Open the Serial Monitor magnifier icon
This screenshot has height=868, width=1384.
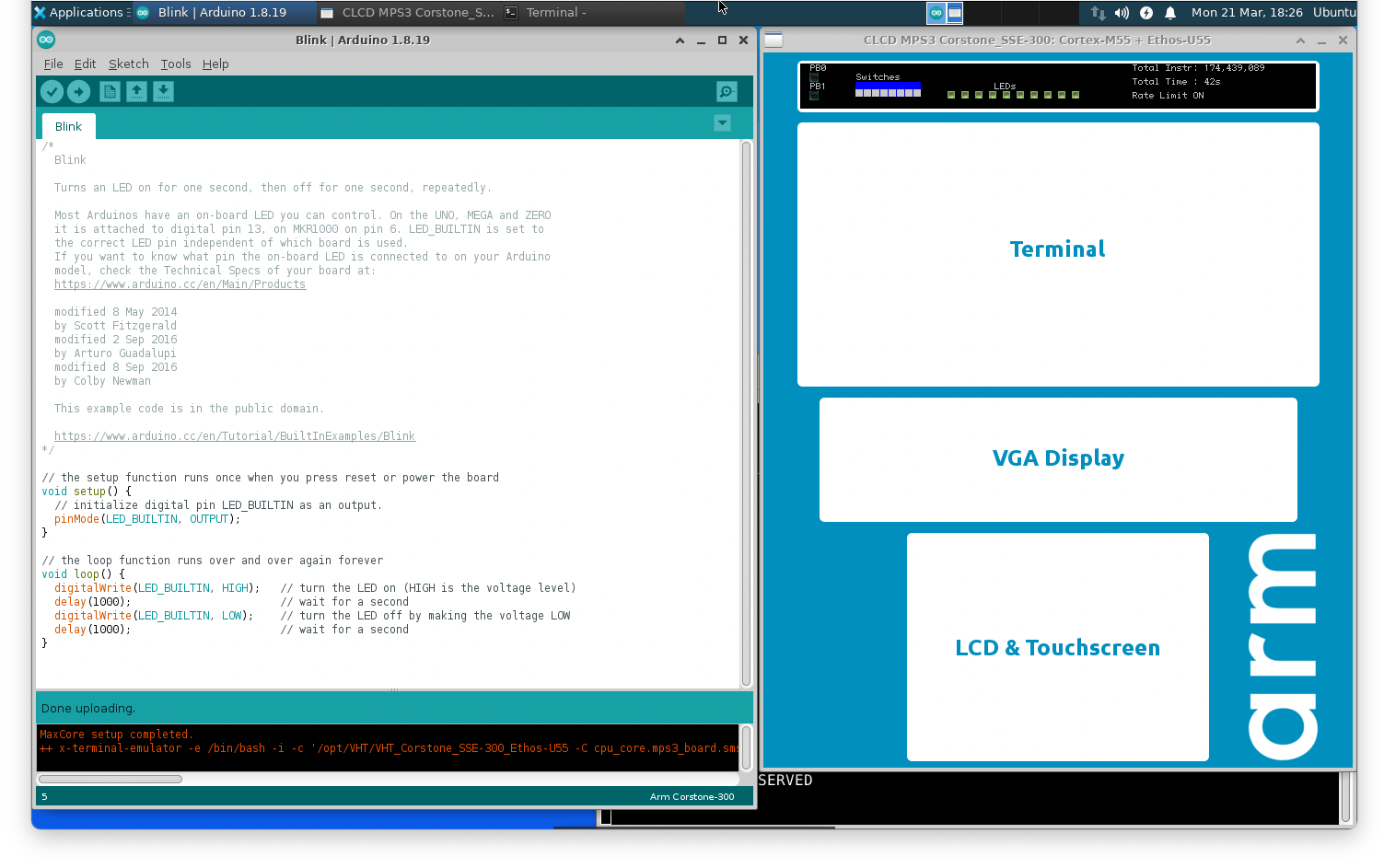pos(727,91)
